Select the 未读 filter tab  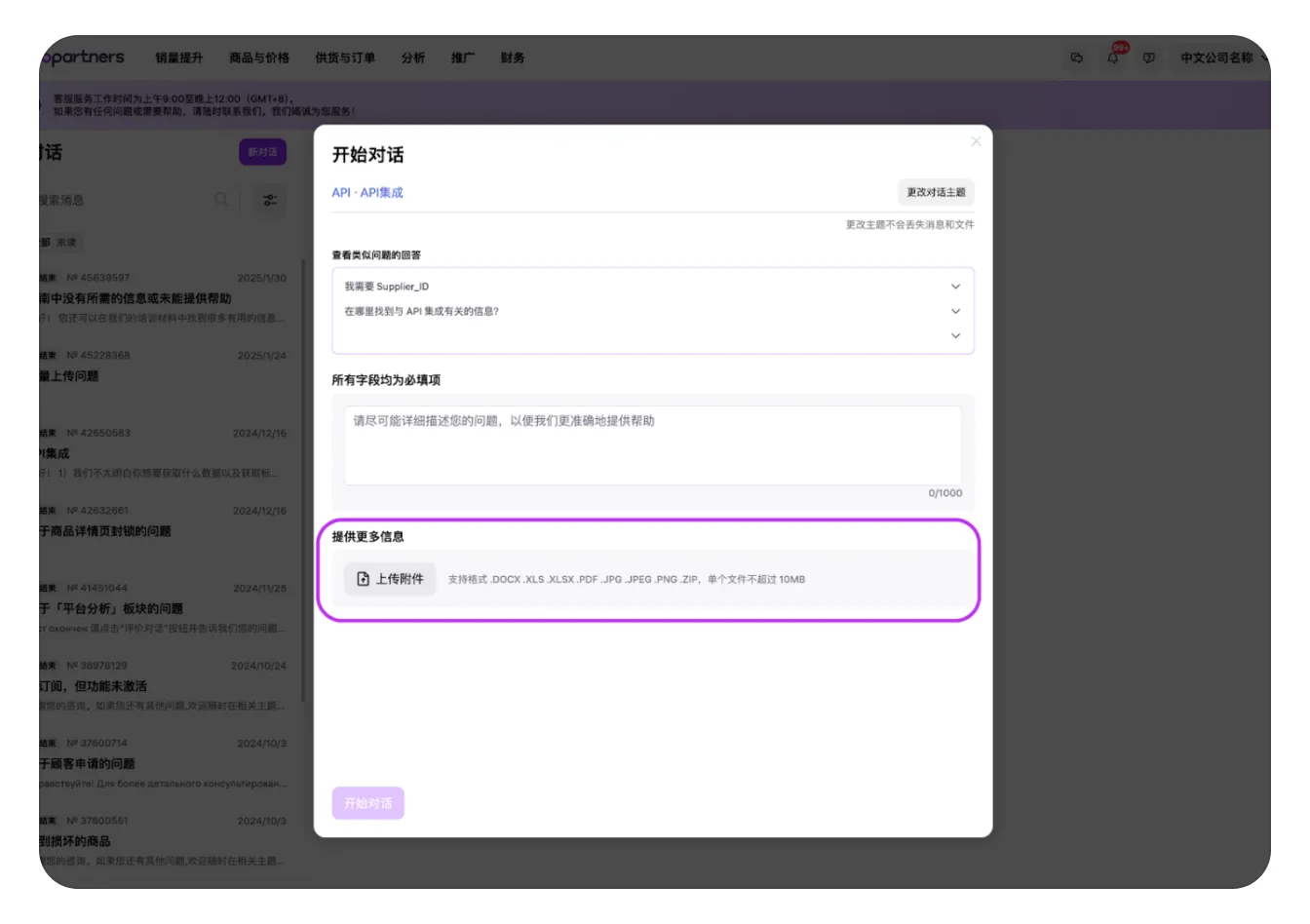pyautogui.click(x=66, y=243)
